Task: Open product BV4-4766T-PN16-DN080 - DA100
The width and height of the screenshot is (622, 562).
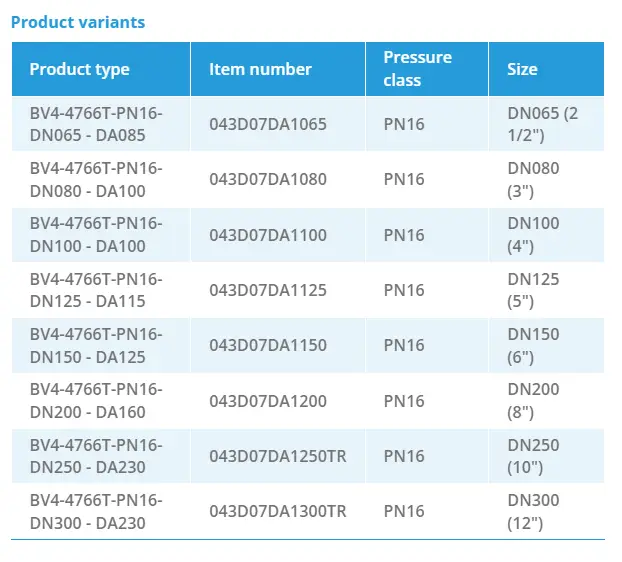Action: 96,179
